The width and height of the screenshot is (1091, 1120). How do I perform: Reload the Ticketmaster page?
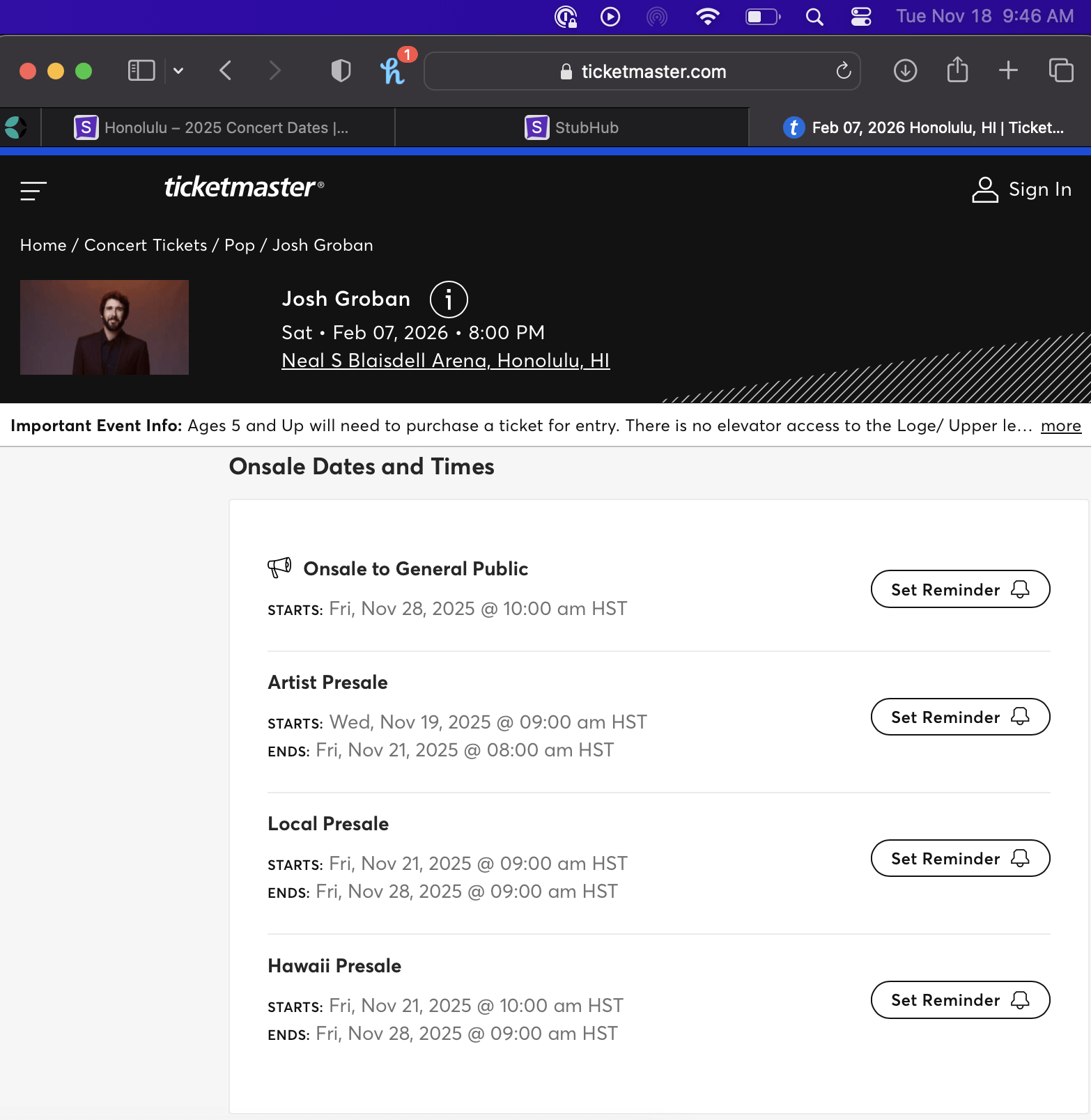coord(844,71)
